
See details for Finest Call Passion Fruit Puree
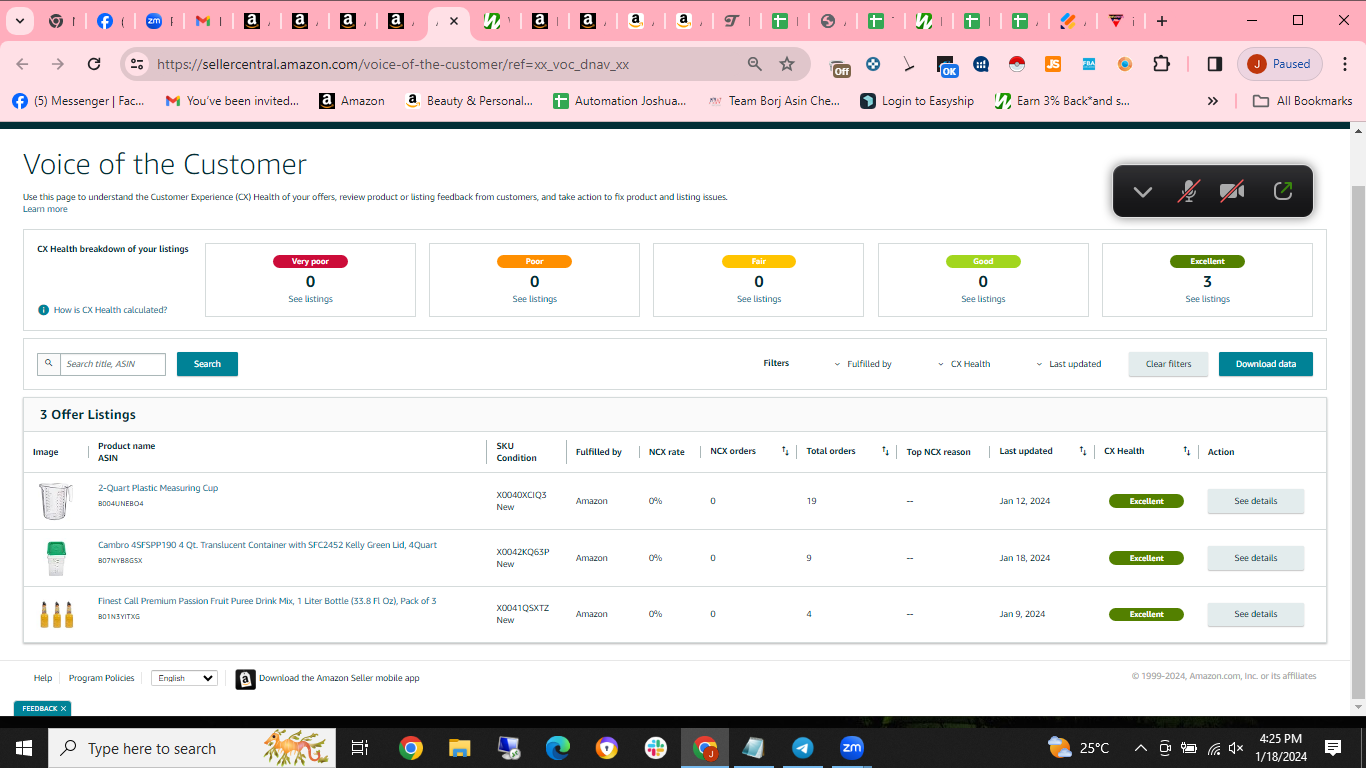point(1255,614)
